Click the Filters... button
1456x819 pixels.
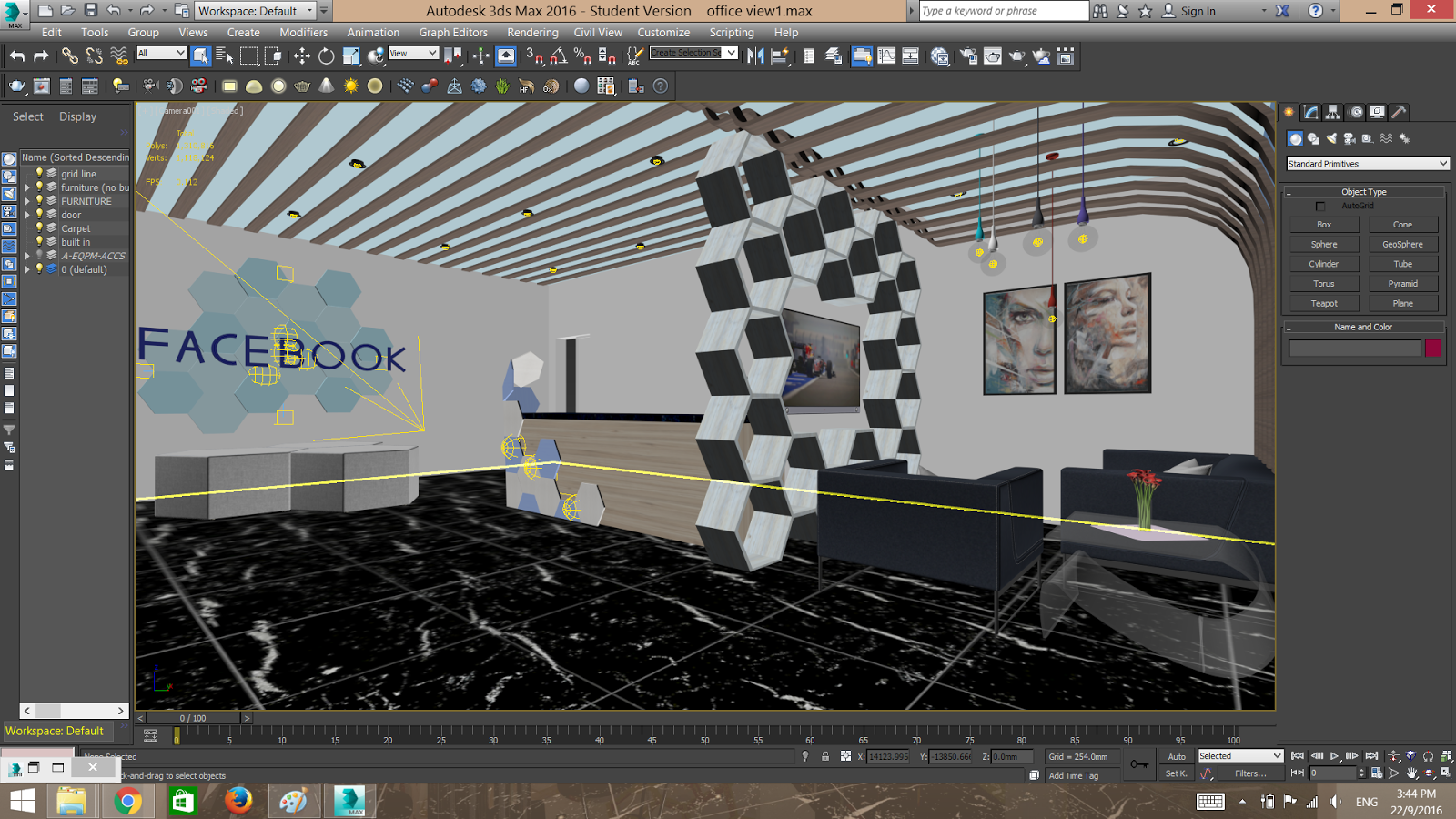tap(1253, 773)
